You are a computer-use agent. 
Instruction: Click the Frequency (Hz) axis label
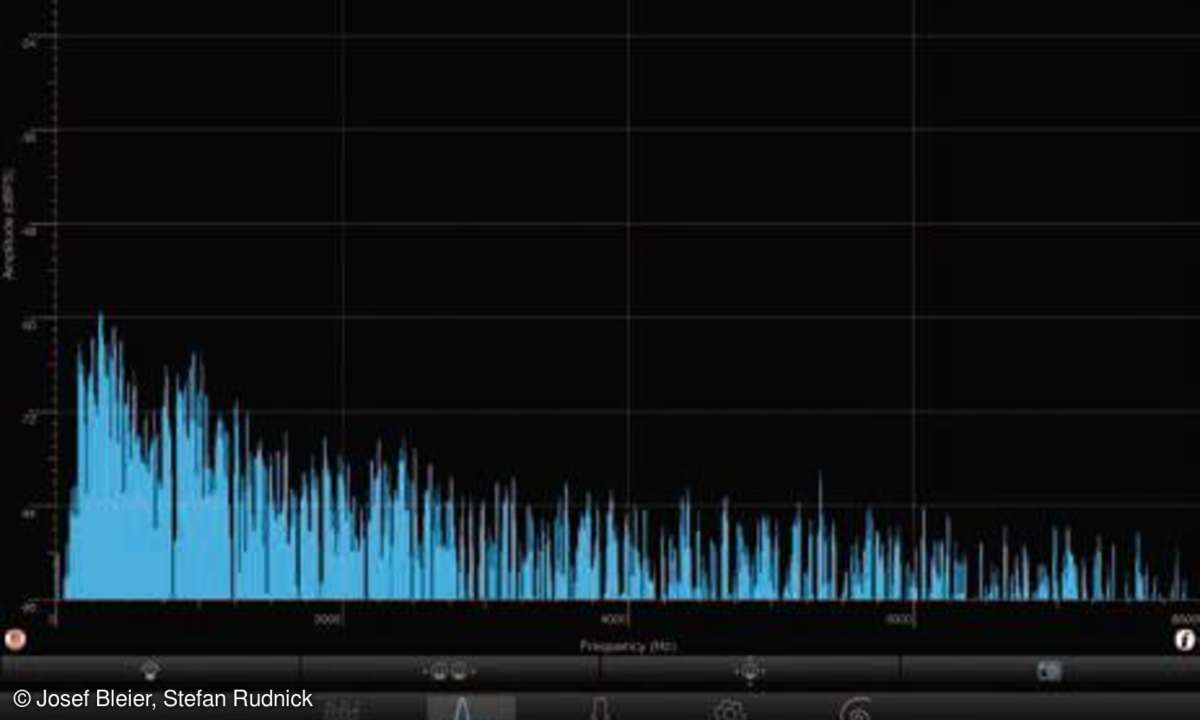click(629, 646)
